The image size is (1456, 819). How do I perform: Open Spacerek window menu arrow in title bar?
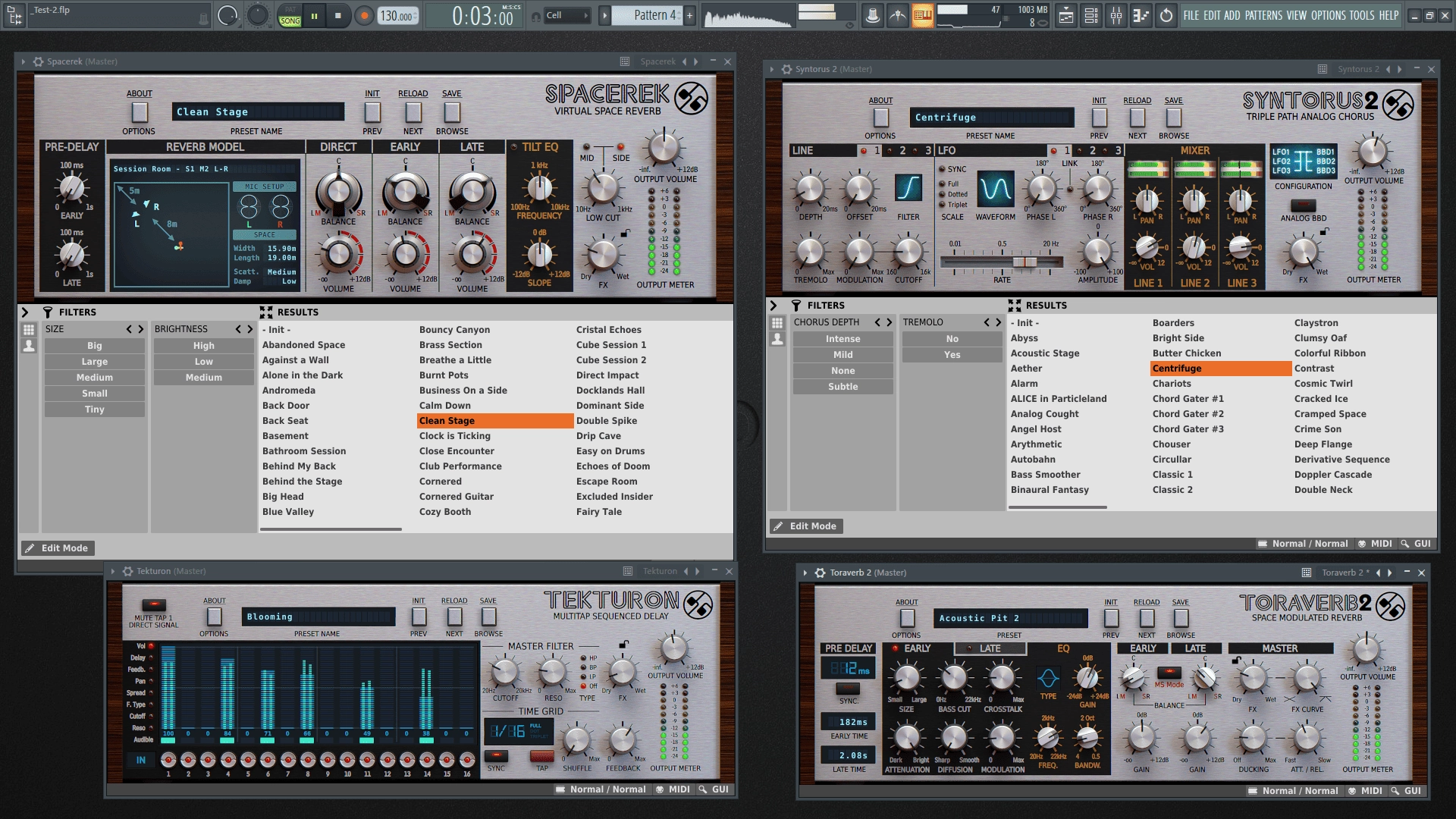[x=24, y=61]
